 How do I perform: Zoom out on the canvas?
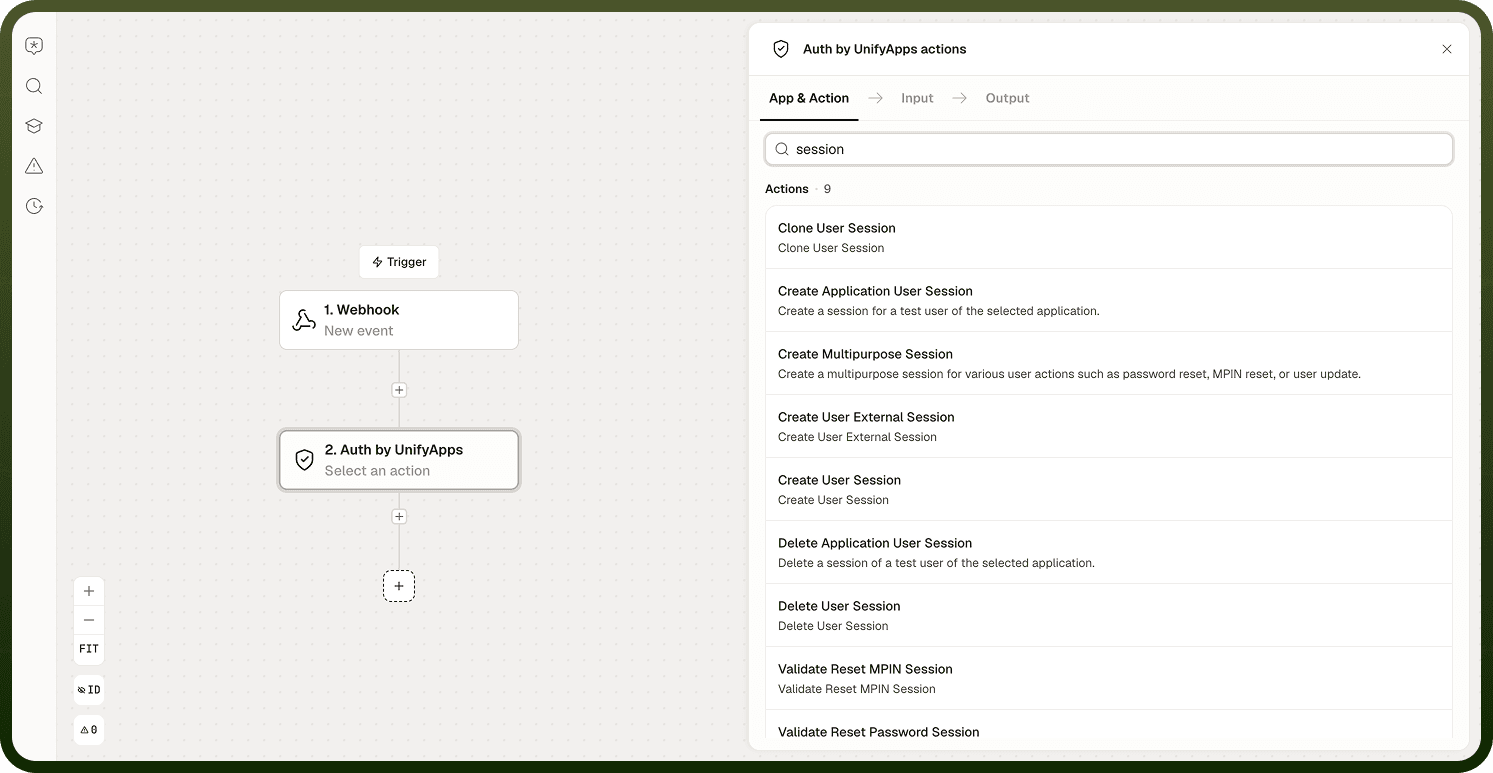(89, 620)
